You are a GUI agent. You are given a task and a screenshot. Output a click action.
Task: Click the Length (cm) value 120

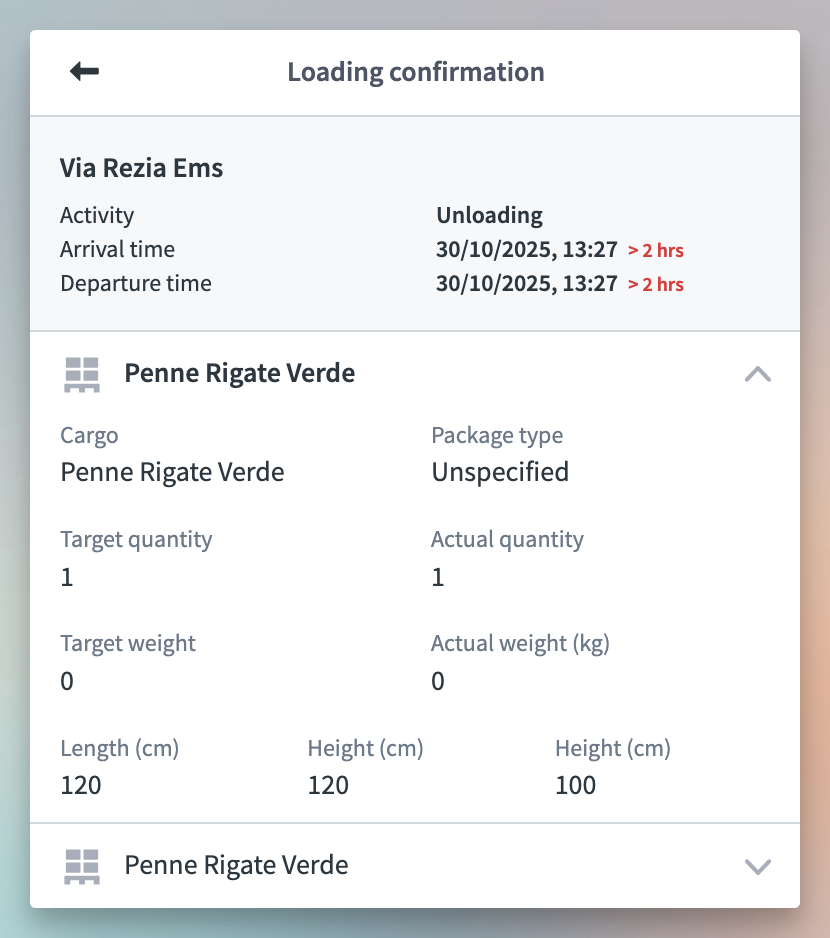(81, 785)
